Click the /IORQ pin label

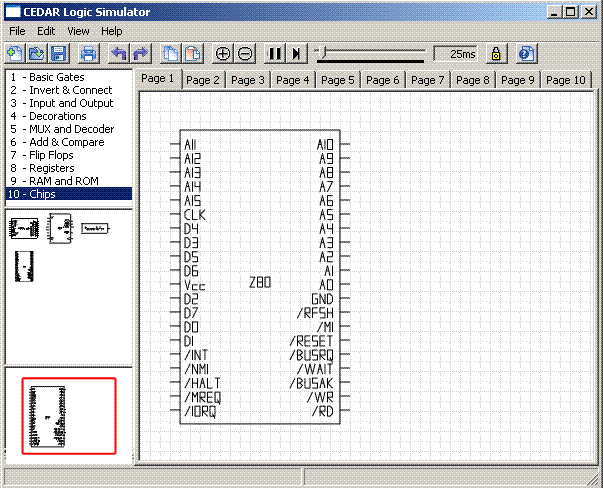point(200,412)
